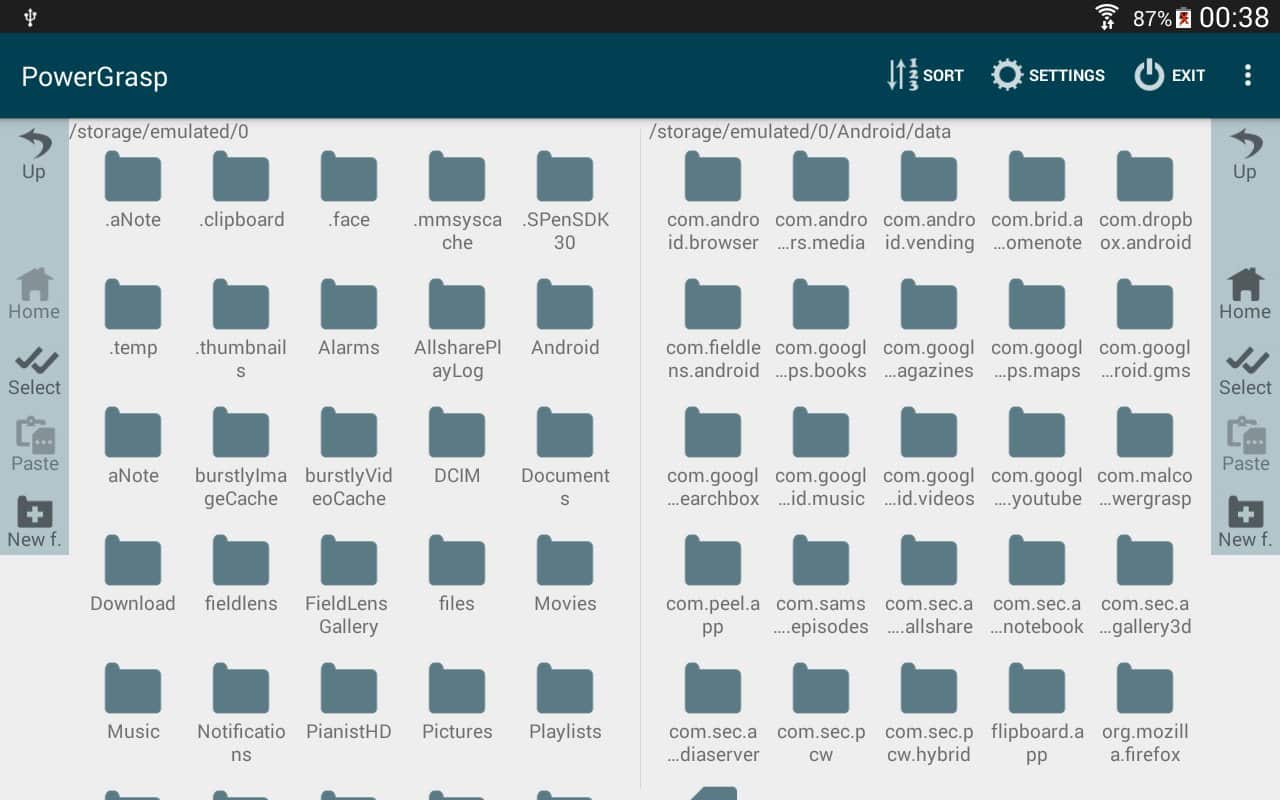Open the Sort options
1280x800 pixels.
925,76
